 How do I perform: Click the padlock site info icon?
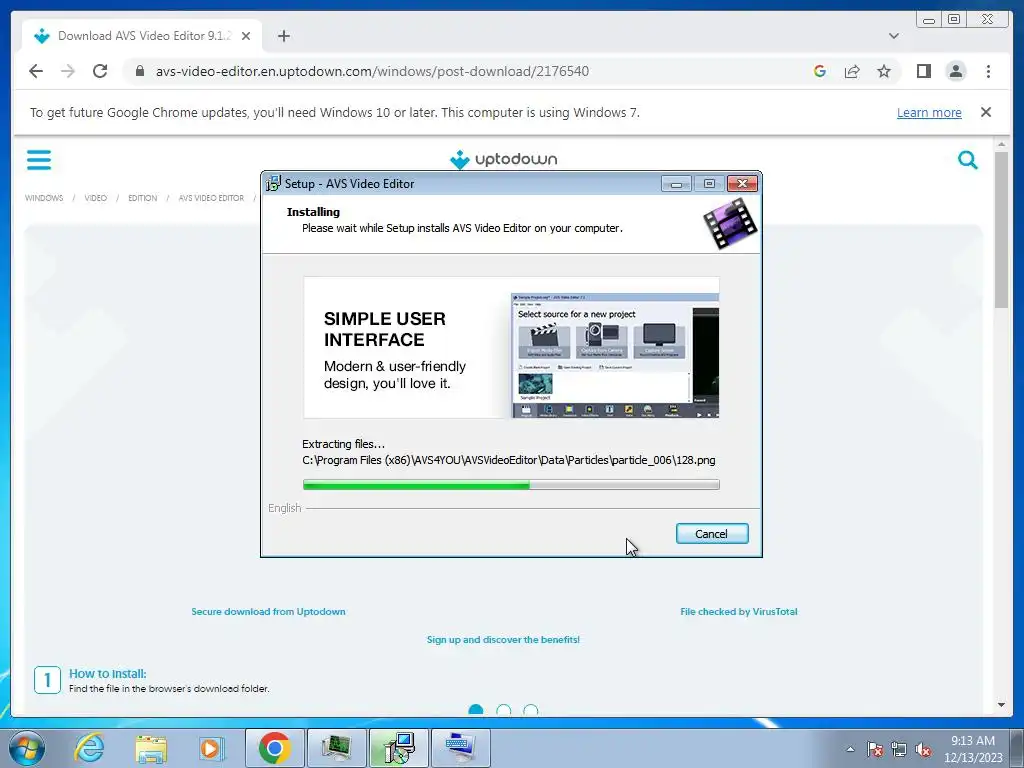[139, 71]
